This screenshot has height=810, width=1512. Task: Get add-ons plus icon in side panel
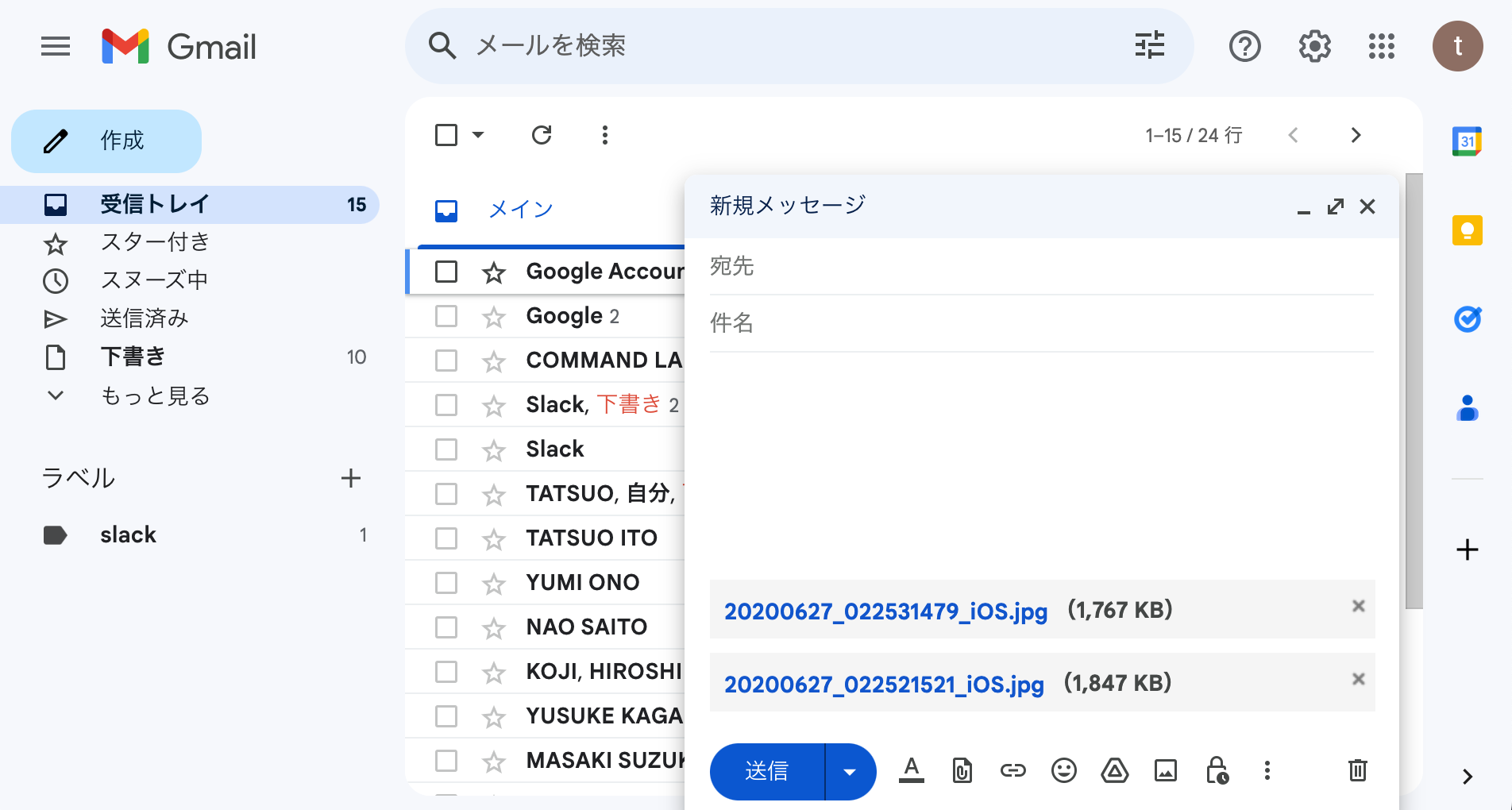pyautogui.click(x=1467, y=550)
